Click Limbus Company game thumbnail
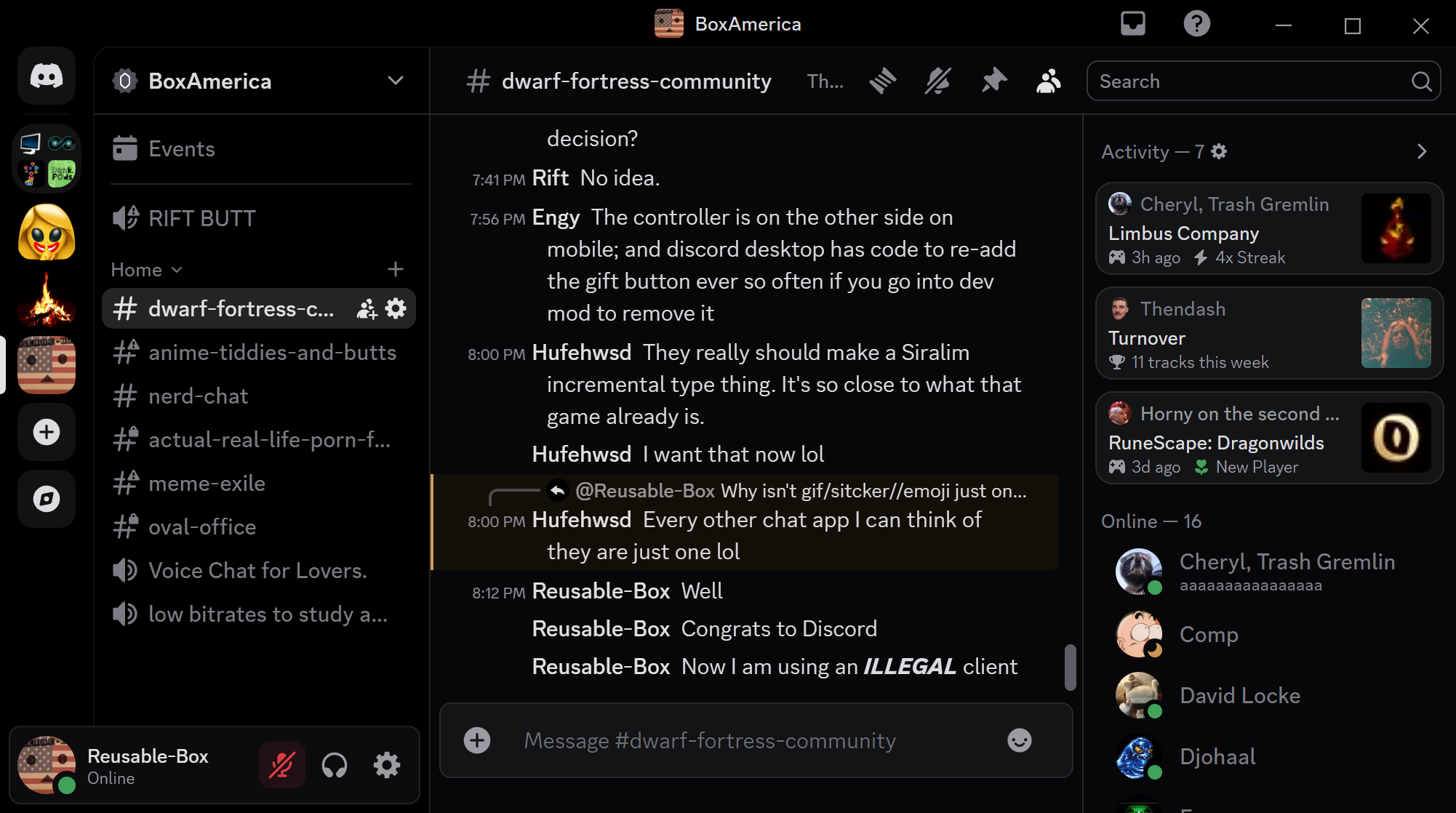Image resolution: width=1456 pixels, height=813 pixels. (1396, 228)
